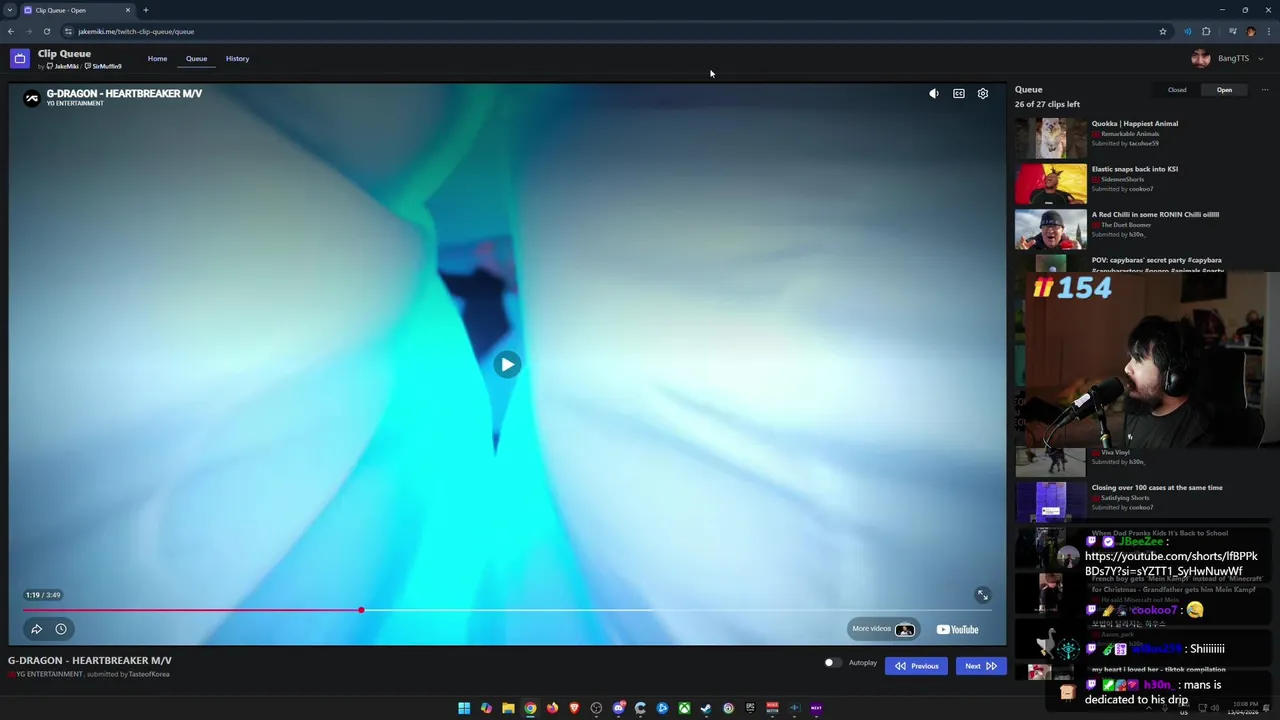Open the Home tab
This screenshot has width=1280, height=720.
click(x=157, y=58)
